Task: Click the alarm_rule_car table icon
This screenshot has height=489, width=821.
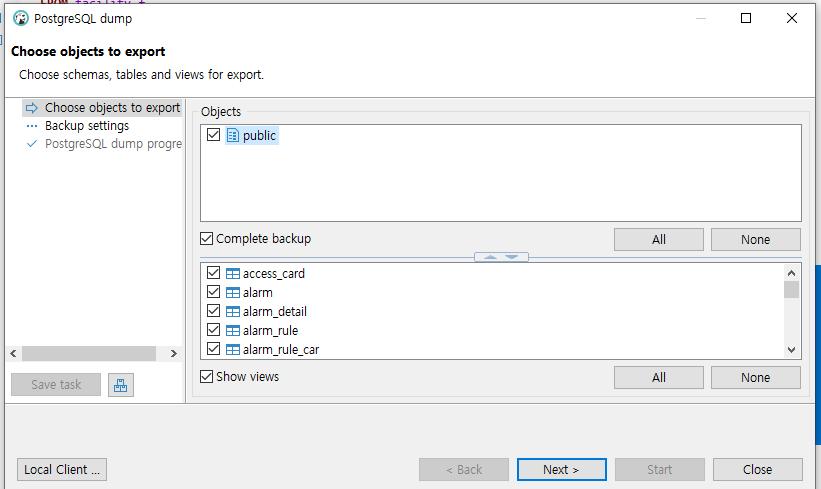Action: click(233, 350)
